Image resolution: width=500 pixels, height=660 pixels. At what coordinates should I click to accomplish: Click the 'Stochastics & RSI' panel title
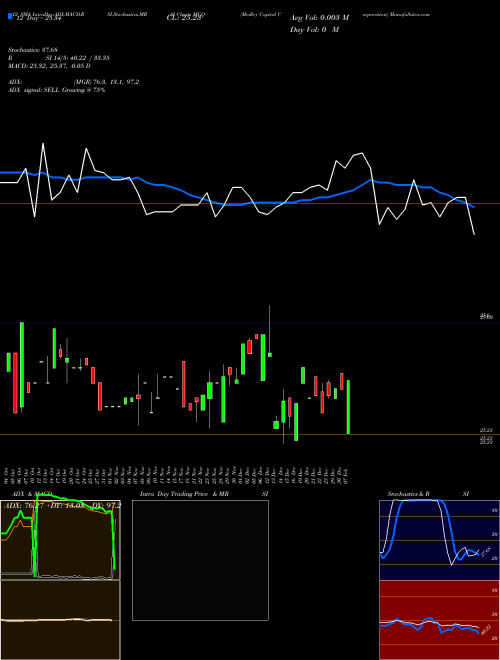tap(428, 494)
